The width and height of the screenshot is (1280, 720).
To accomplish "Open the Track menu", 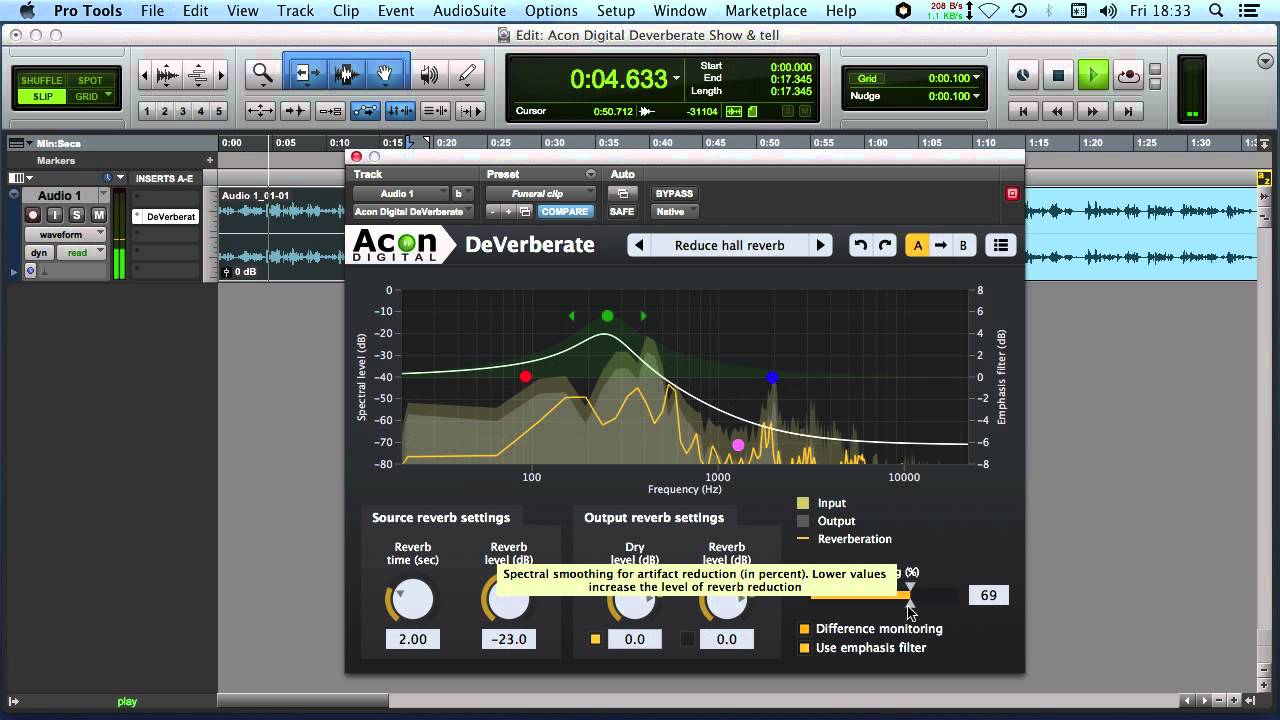I will click(295, 11).
